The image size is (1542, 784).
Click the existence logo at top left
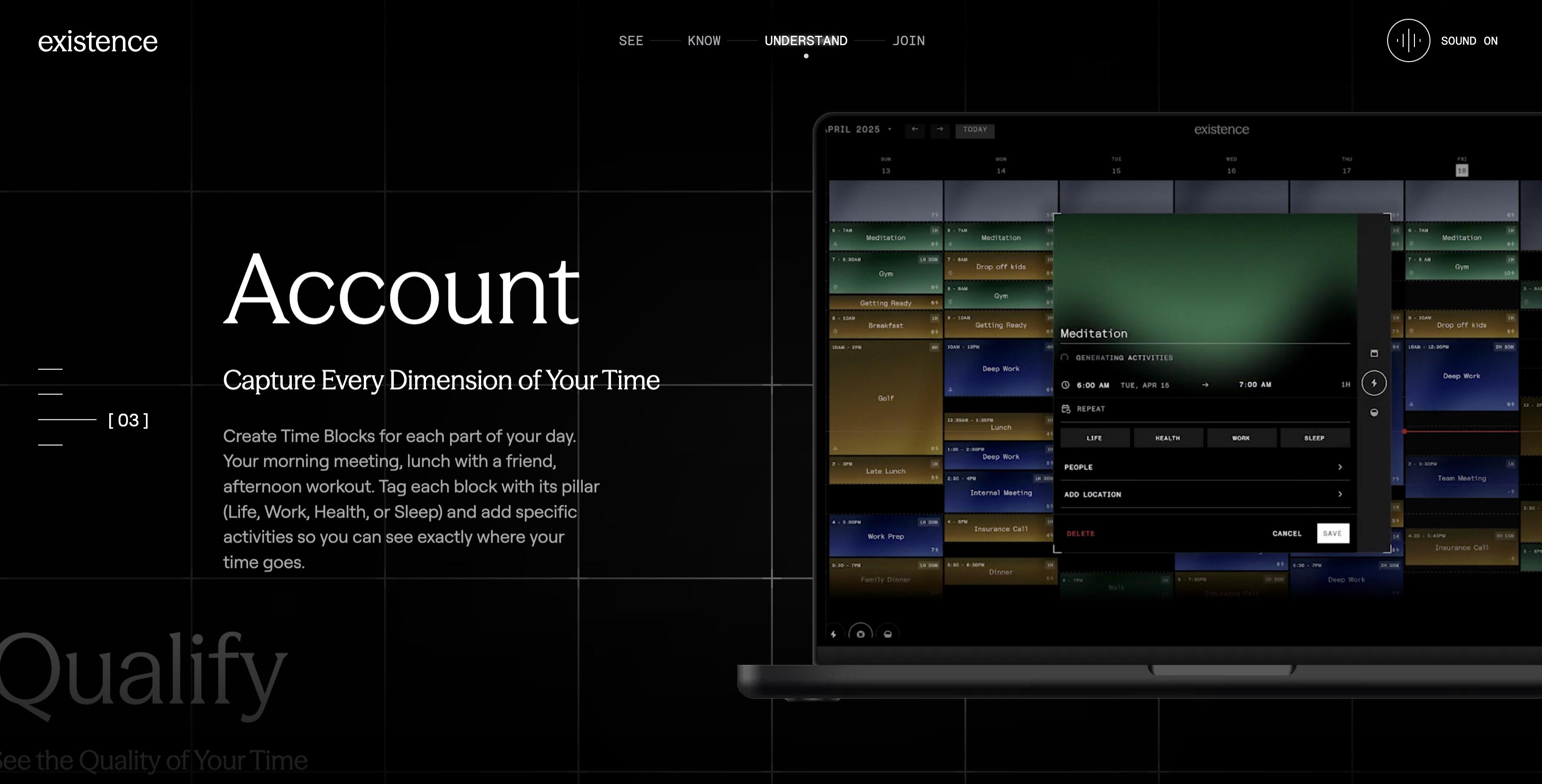click(97, 41)
